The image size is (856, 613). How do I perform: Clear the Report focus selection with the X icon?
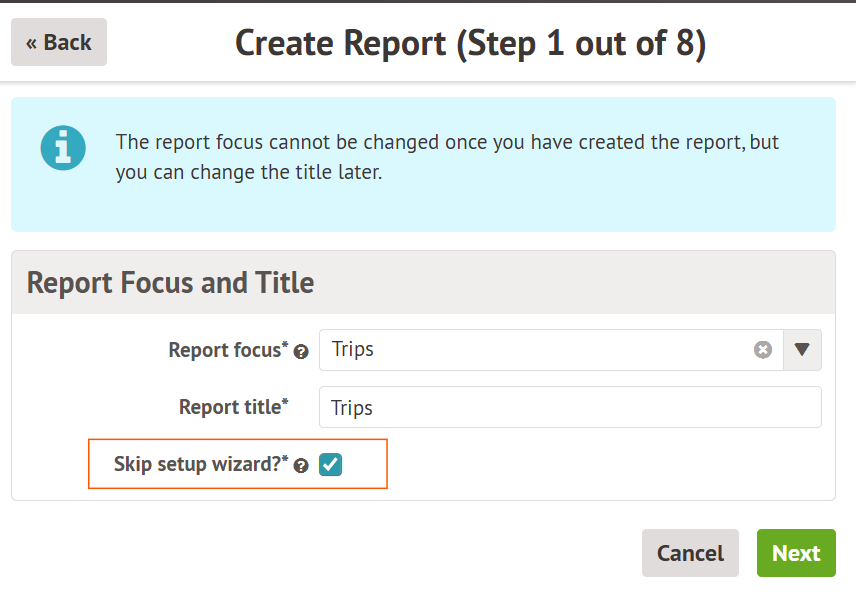pos(763,350)
